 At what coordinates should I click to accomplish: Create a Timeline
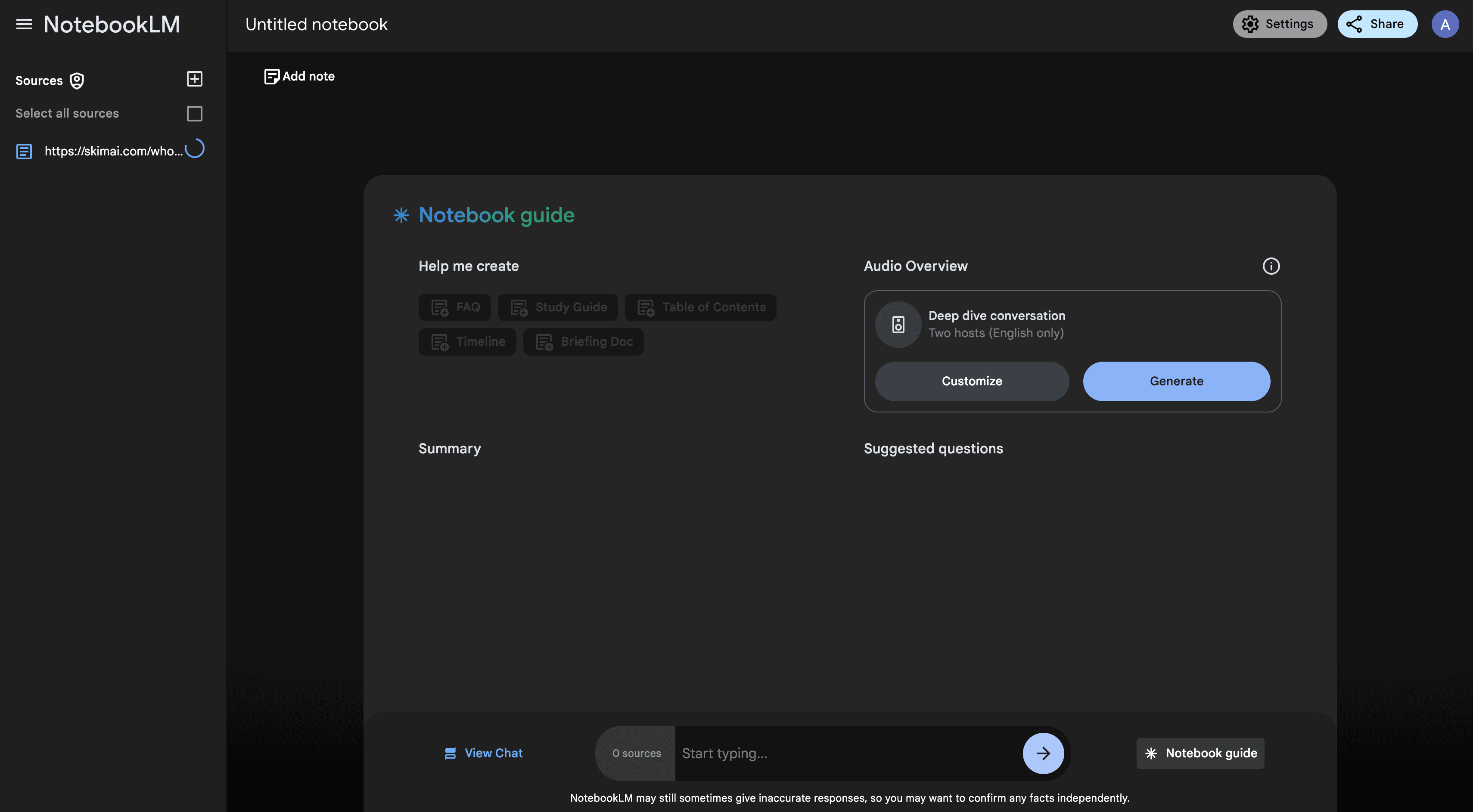[x=467, y=342]
